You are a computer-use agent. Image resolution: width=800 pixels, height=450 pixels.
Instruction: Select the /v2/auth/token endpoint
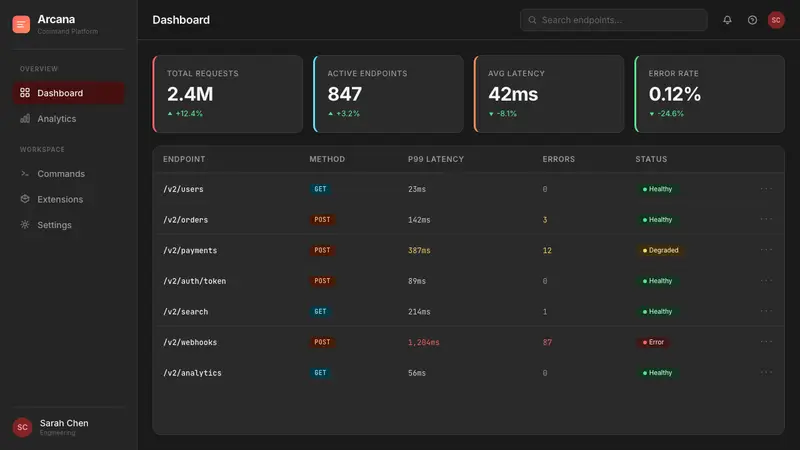click(194, 281)
